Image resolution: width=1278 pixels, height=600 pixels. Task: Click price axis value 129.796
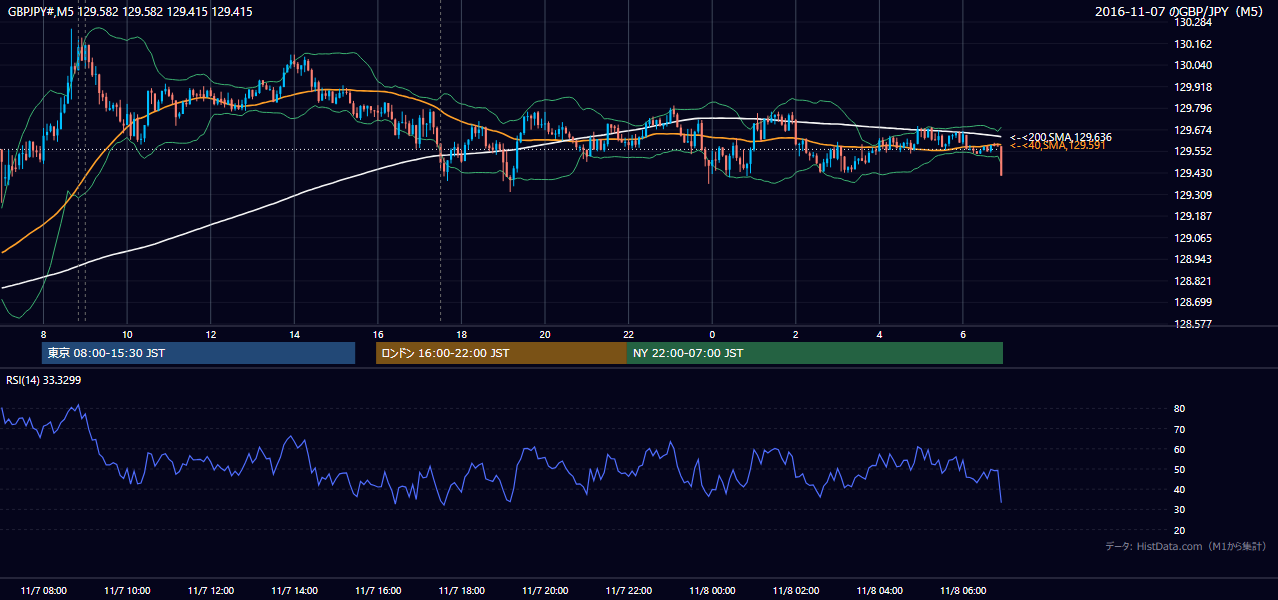point(1193,108)
